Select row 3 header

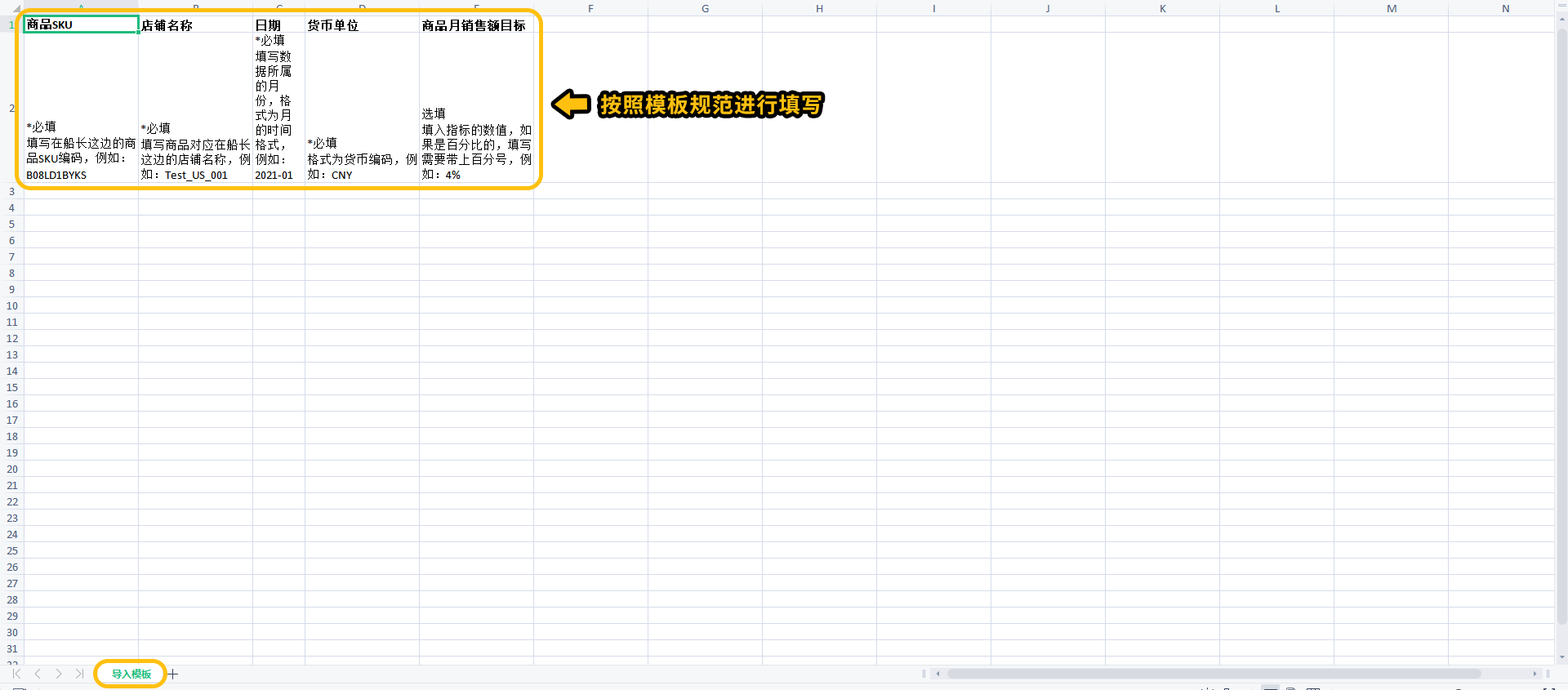point(11,191)
